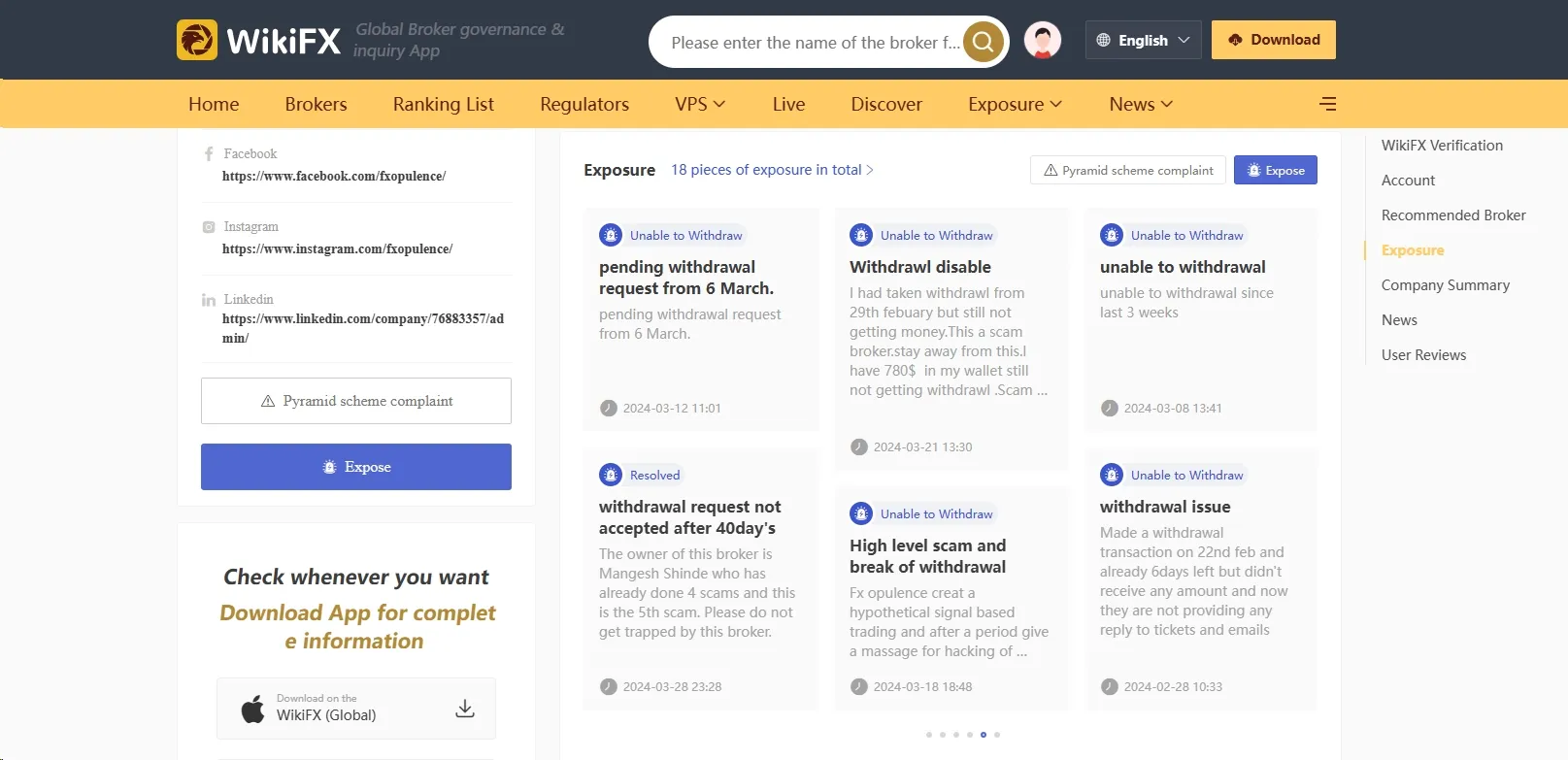
Task: Jump to Company Summary section
Action: 1446,285
